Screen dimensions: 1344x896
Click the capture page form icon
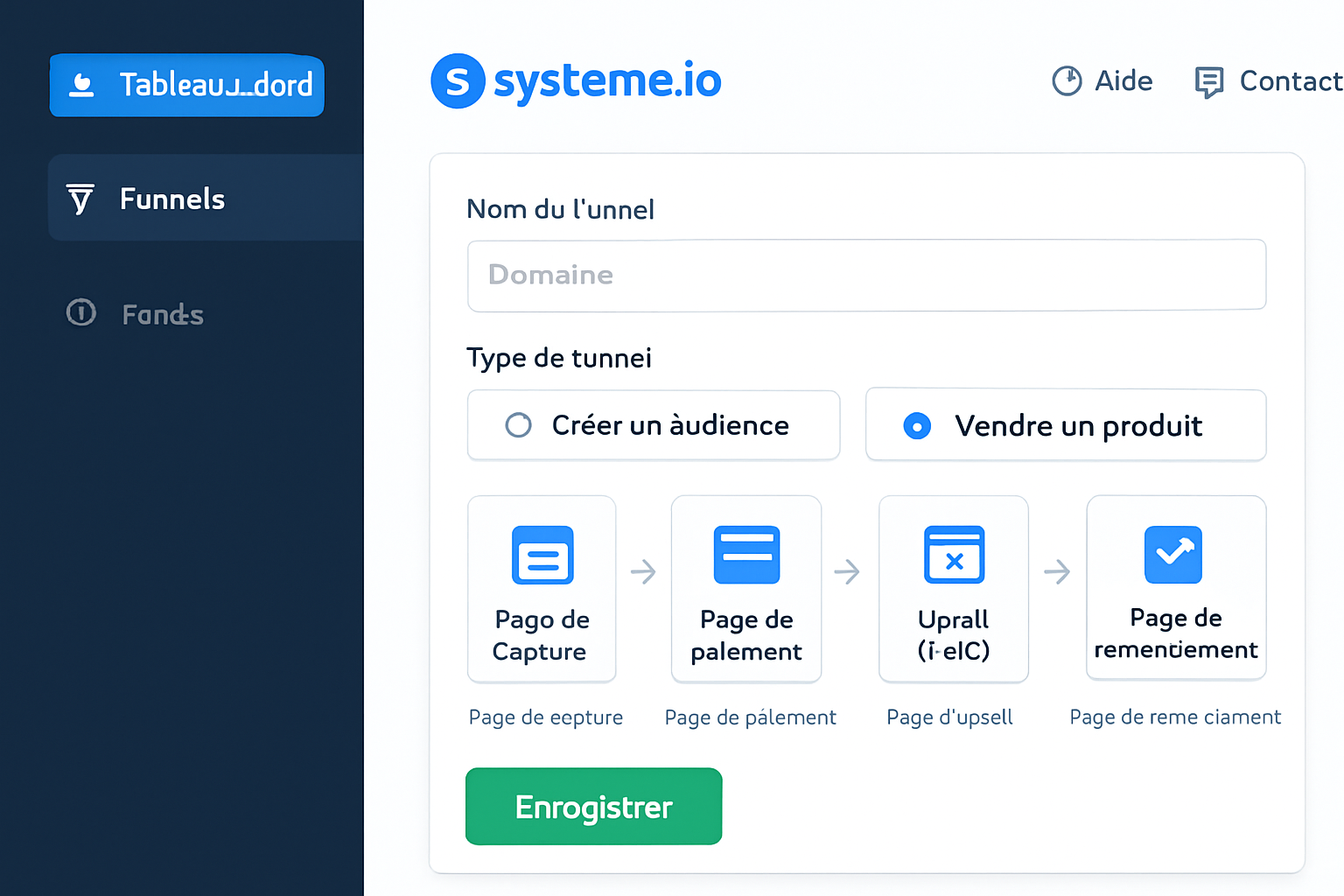542,555
